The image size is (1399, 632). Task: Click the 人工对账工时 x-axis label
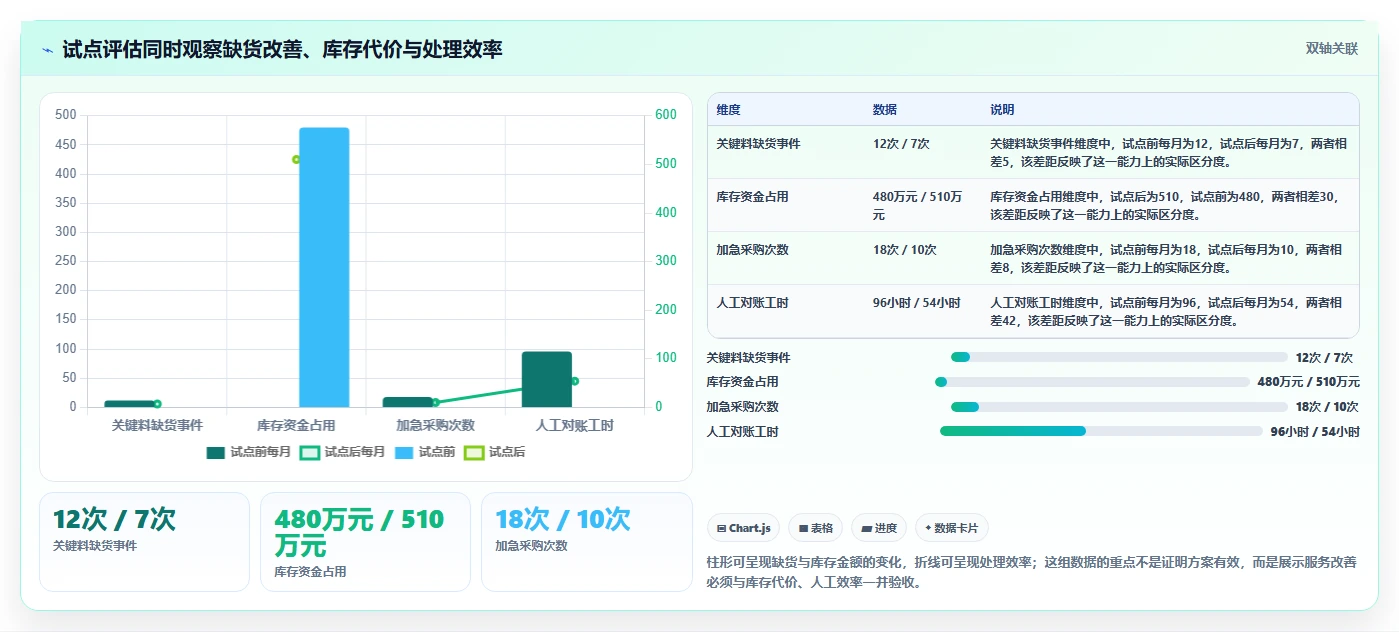coord(575,425)
